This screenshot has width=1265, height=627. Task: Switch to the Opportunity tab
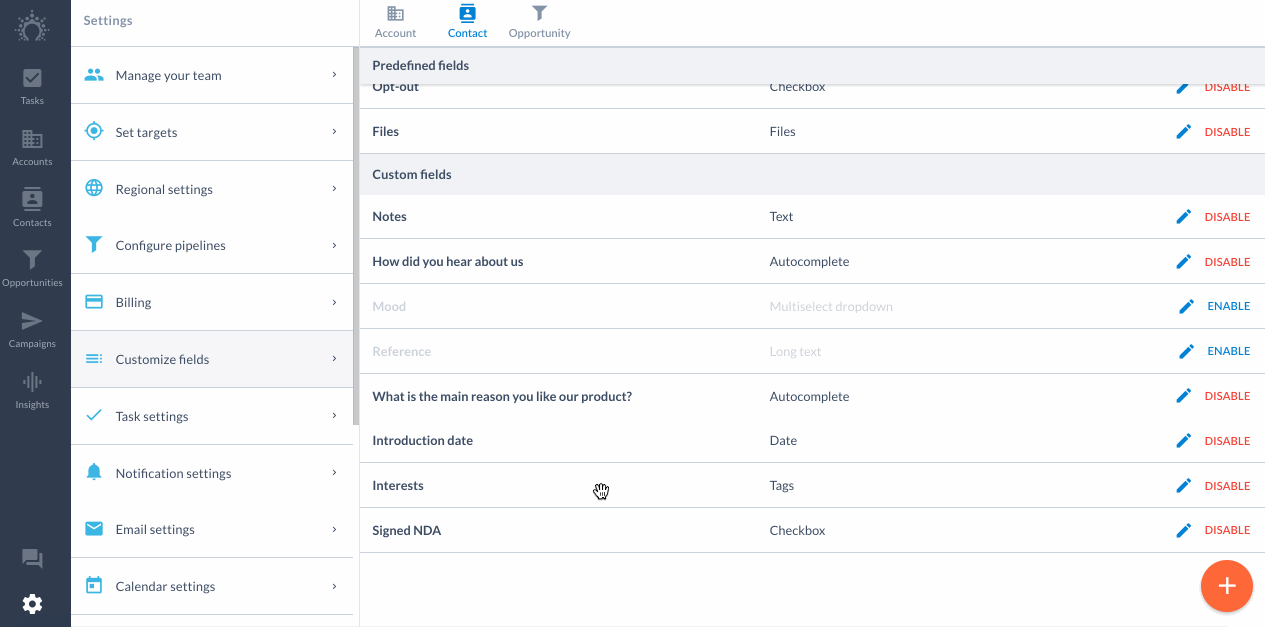[x=539, y=22]
